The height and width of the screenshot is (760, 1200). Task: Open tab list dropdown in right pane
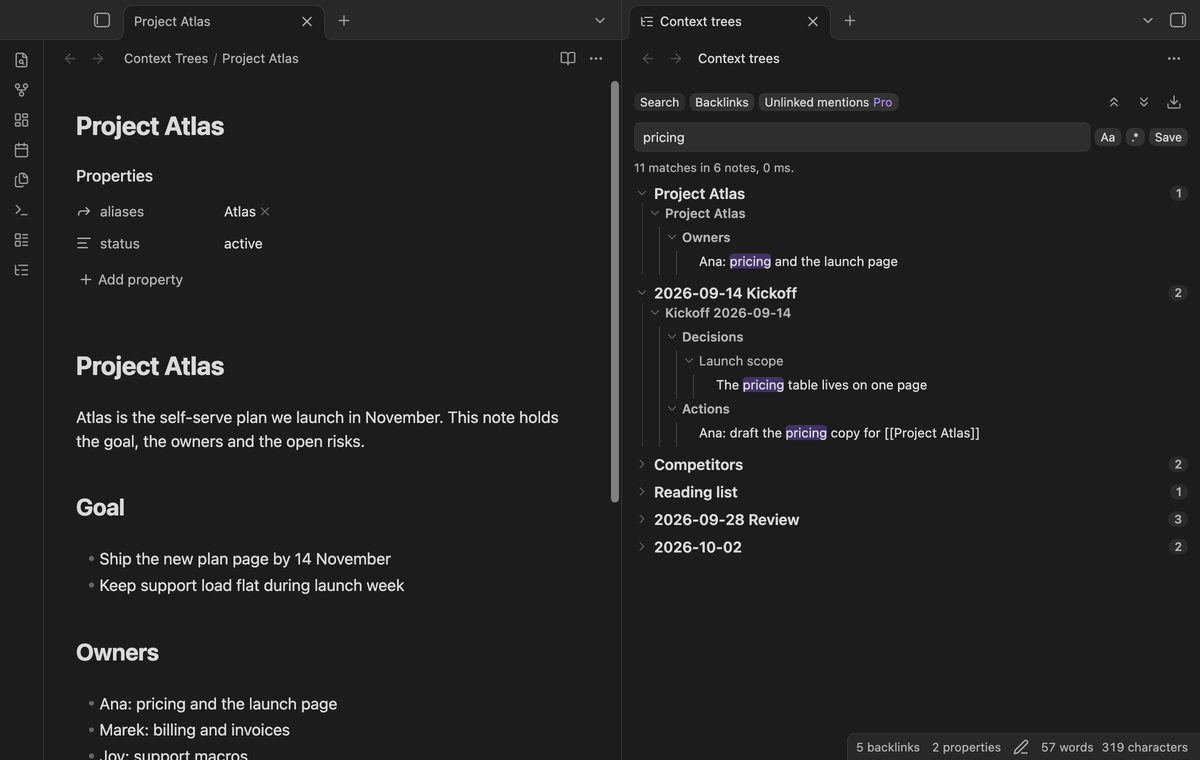click(1148, 20)
